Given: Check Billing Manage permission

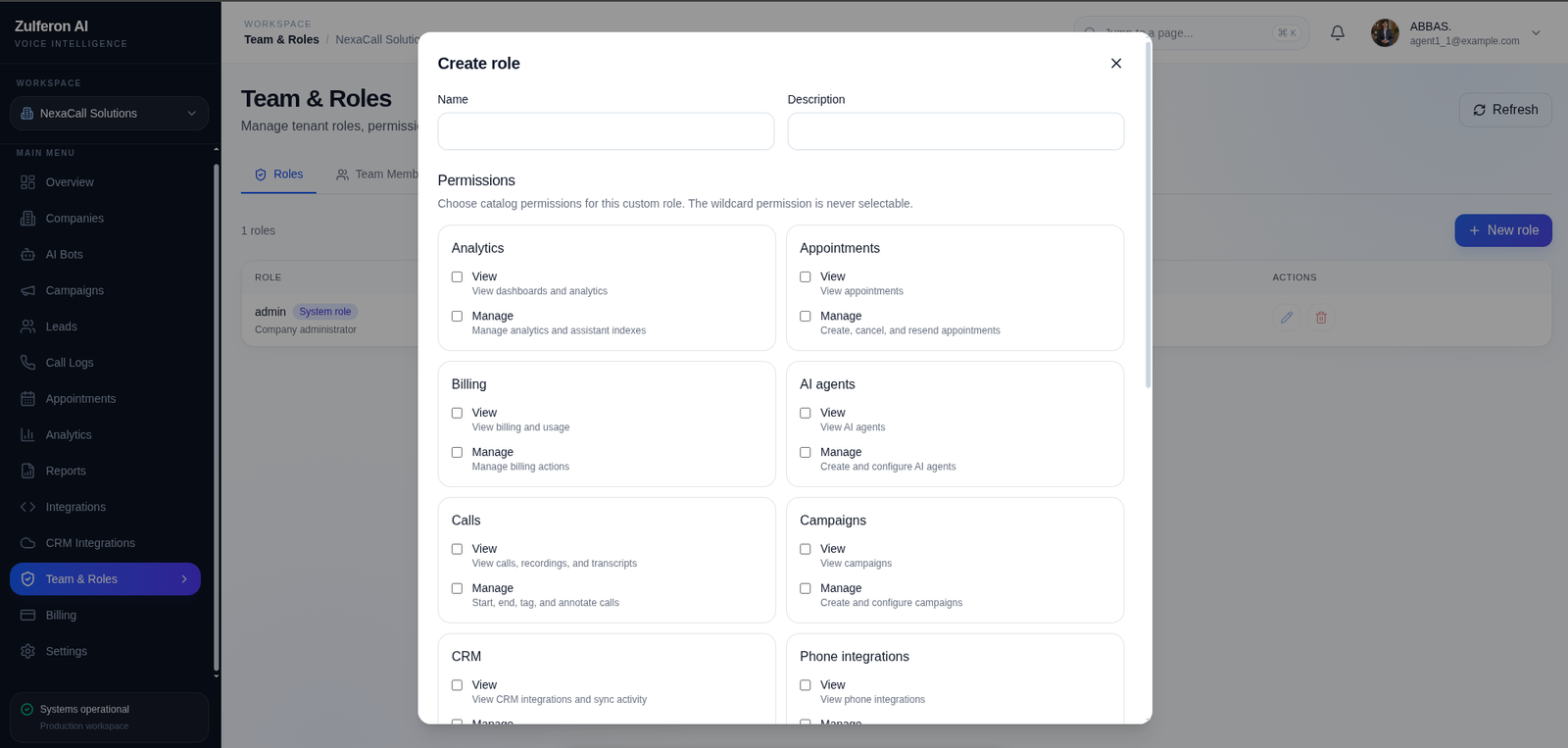Looking at the screenshot, I should tap(457, 452).
